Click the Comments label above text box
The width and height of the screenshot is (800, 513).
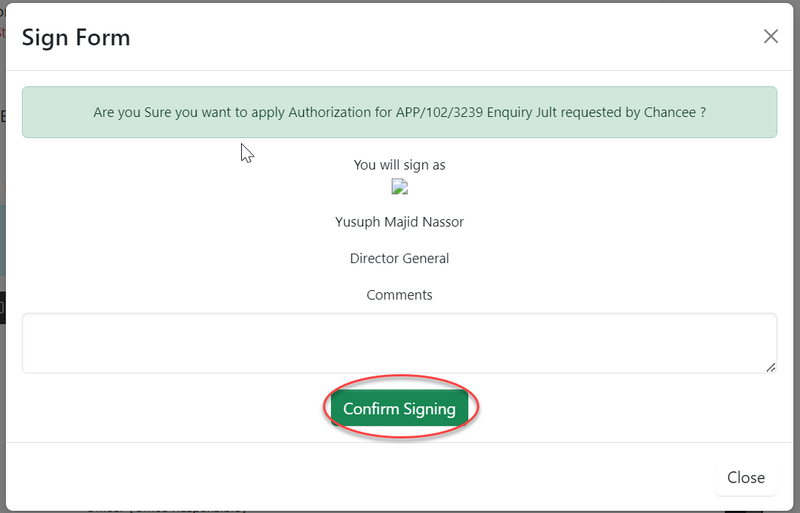pyautogui.click(x=399, y=295)
